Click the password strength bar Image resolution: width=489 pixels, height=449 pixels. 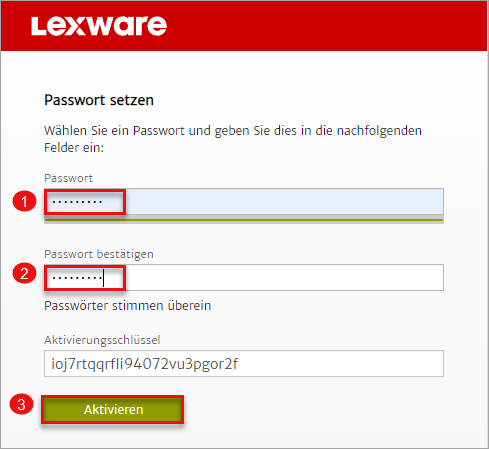pyautogui.click(x=244, y=220)
